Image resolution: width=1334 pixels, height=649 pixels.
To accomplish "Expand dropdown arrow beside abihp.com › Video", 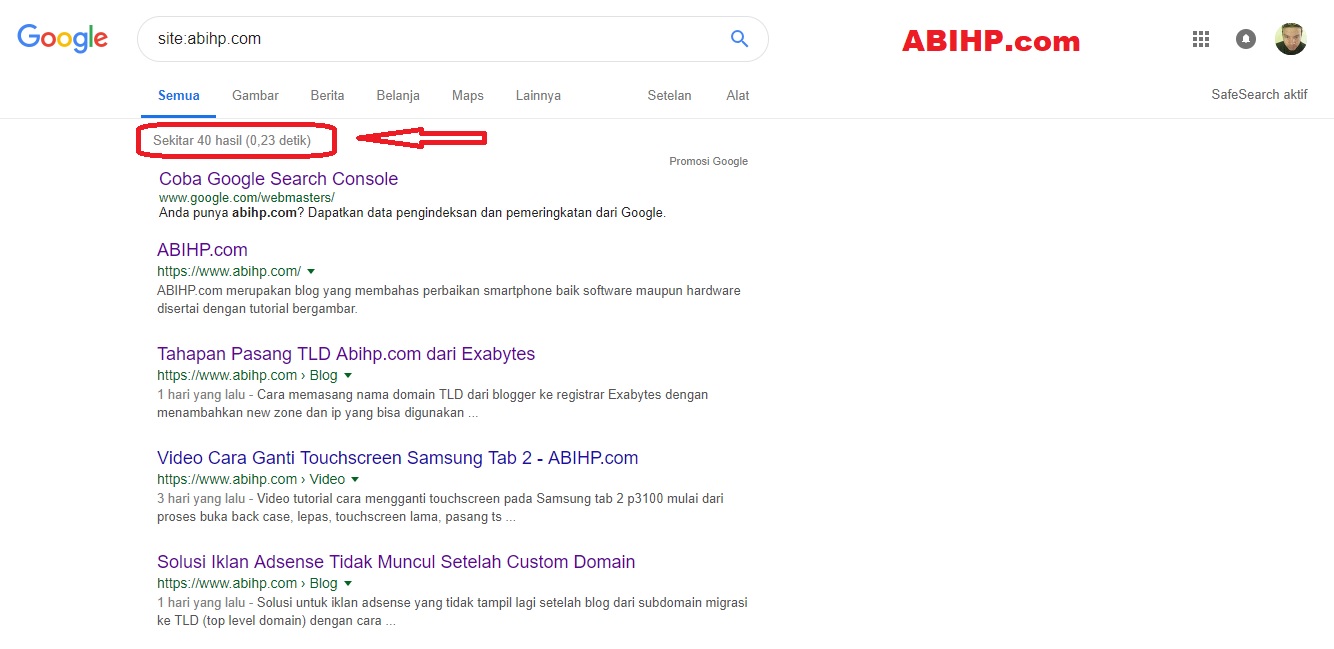I will pos(355,479).
